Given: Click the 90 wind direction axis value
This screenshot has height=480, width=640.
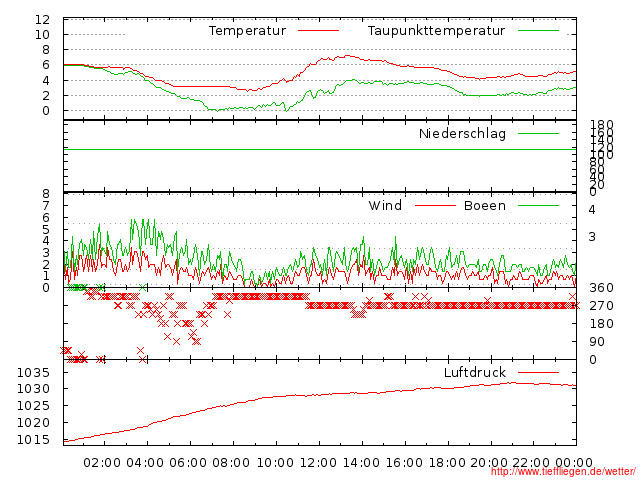Looking at the screenshot, I should coord(597,342).
